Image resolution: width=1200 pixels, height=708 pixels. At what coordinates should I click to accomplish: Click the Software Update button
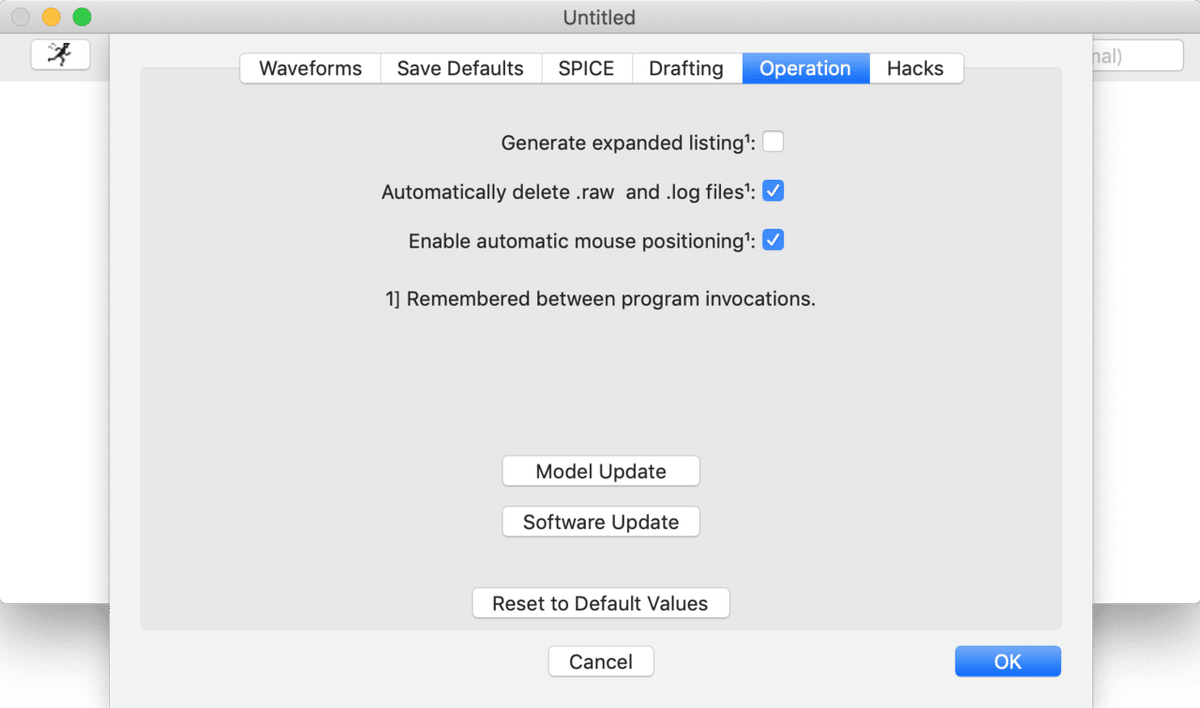601,522
